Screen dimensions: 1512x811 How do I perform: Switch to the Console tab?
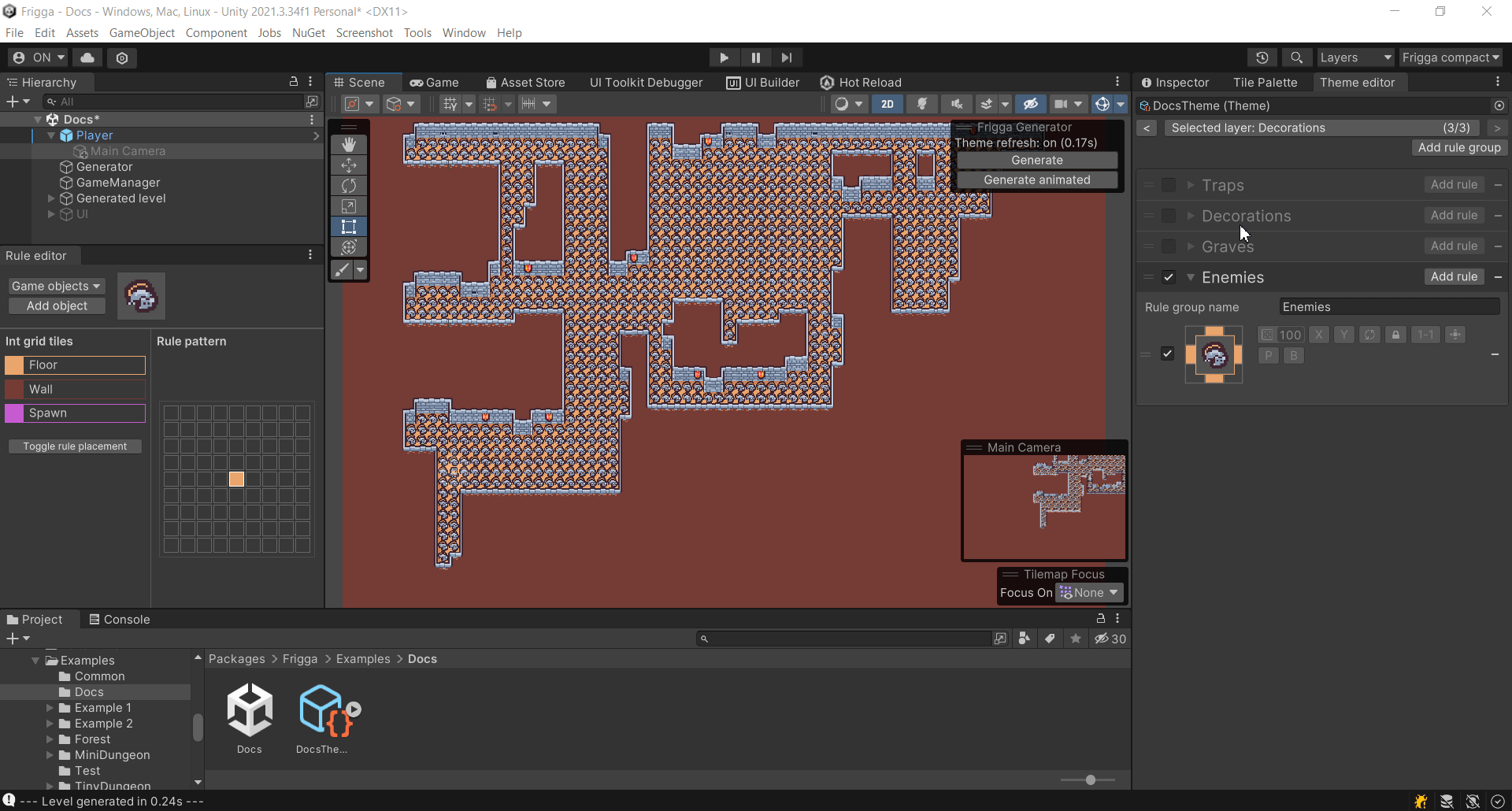[119, 619]
